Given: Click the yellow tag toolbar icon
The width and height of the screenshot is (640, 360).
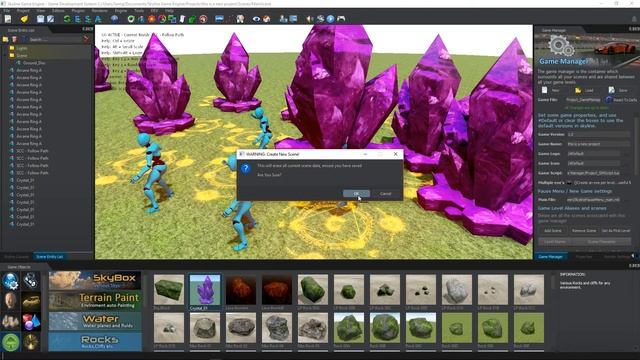Looking at the screenshot, I should [24, 19].
